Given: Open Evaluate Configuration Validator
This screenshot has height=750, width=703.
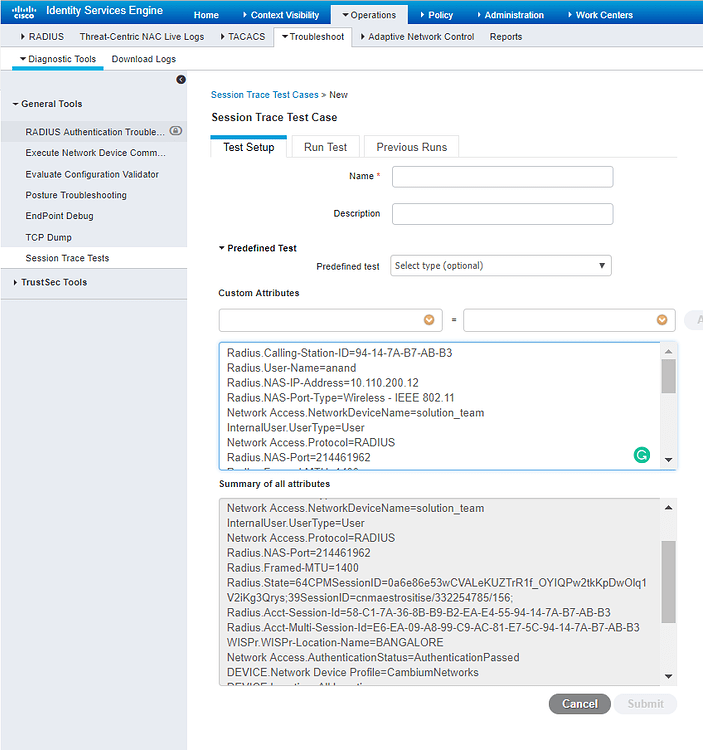Looking at the screenshot, I should pos(92,174).
